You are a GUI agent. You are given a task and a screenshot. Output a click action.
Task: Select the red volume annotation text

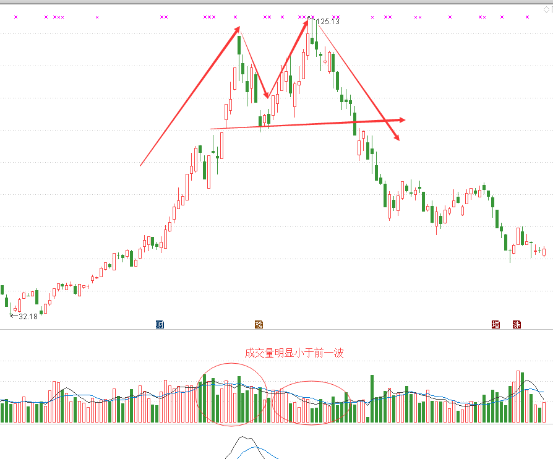point(294,353)
